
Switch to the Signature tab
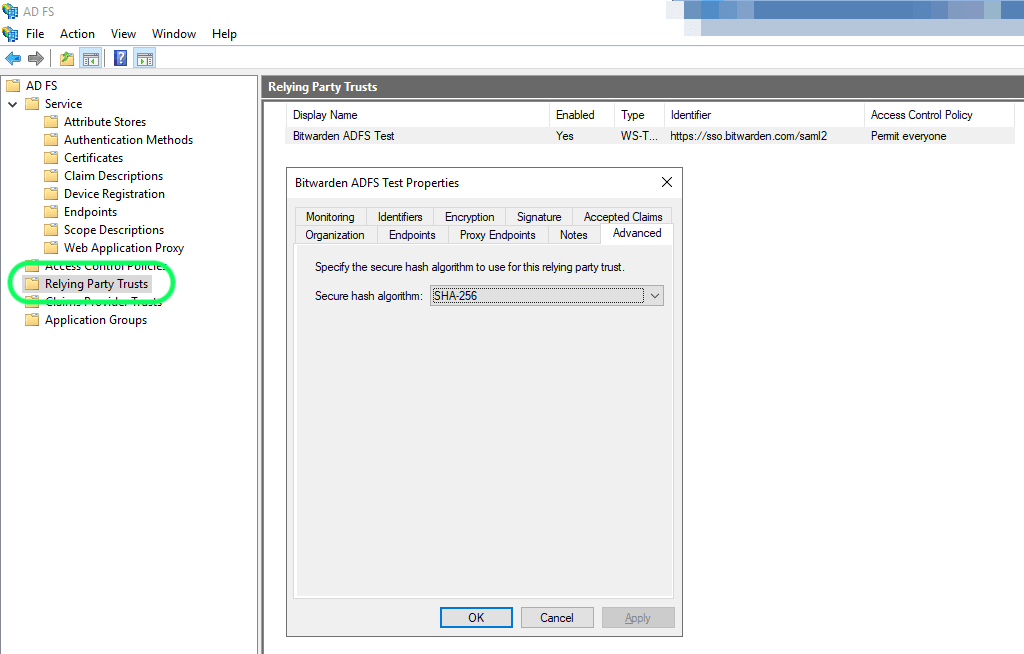pyautogui.click(x=539, y=217)
